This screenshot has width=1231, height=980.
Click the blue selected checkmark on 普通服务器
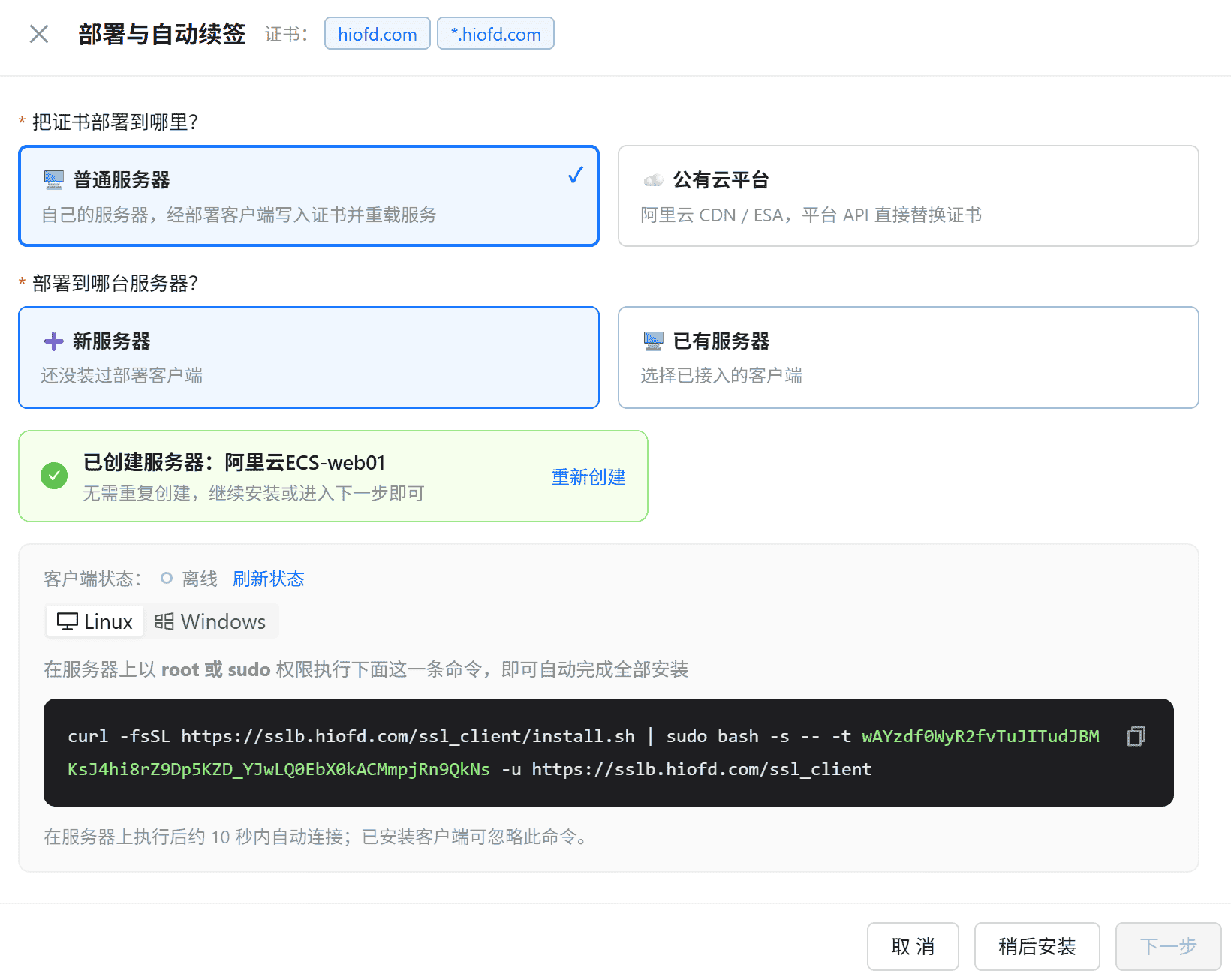pyautogui.click(x=575, y=175)
